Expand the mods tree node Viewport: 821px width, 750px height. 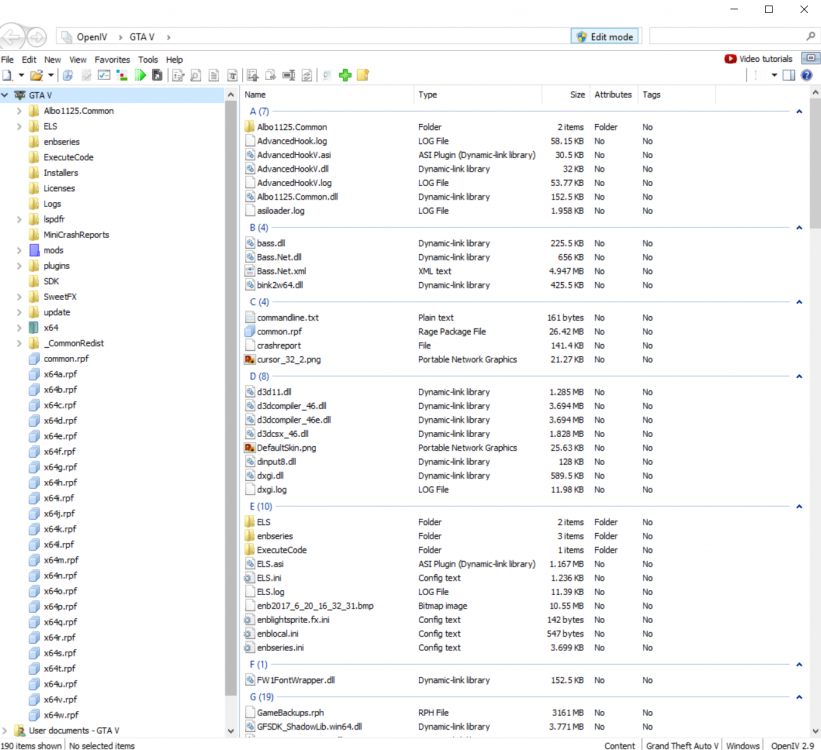(18, 249)
